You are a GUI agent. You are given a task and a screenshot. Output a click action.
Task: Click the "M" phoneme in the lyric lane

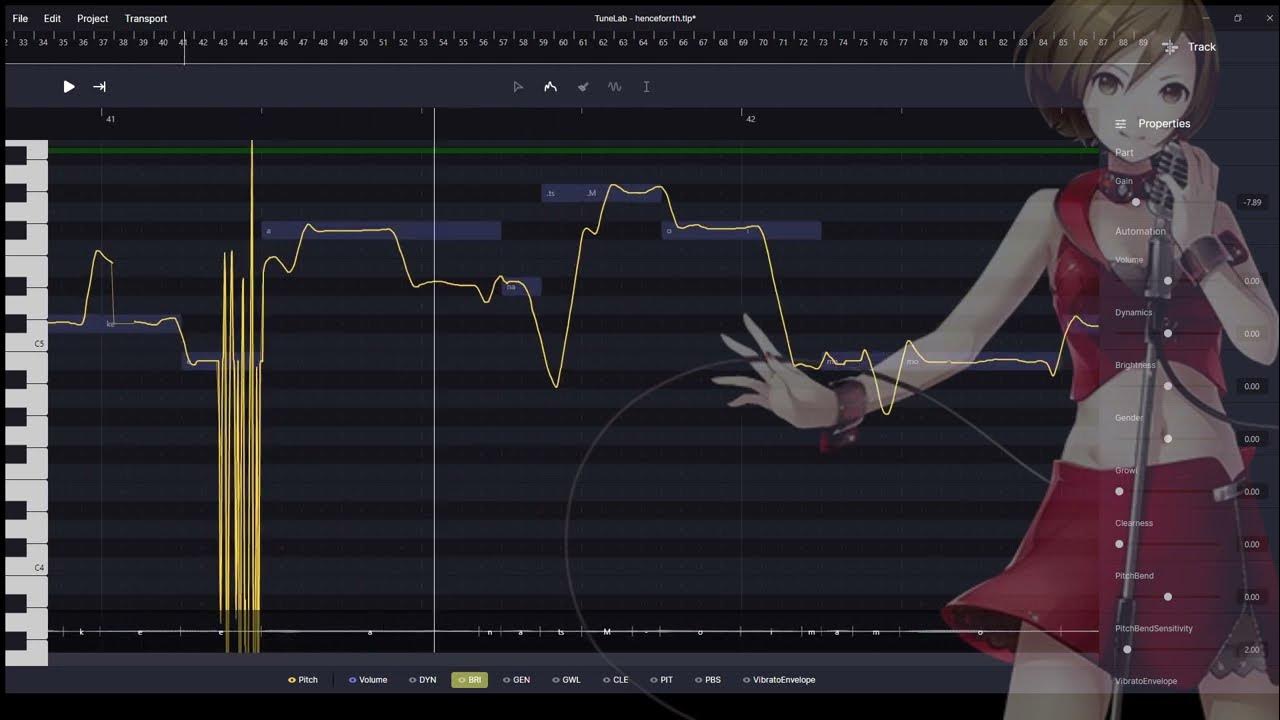606,632
